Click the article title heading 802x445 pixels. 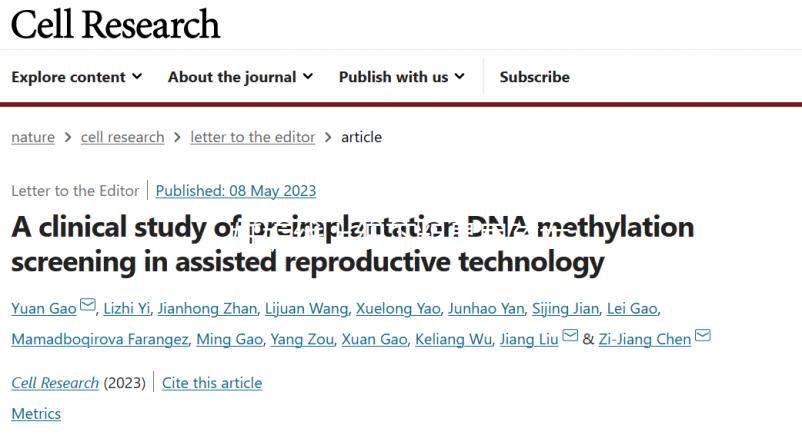point(352,244)
